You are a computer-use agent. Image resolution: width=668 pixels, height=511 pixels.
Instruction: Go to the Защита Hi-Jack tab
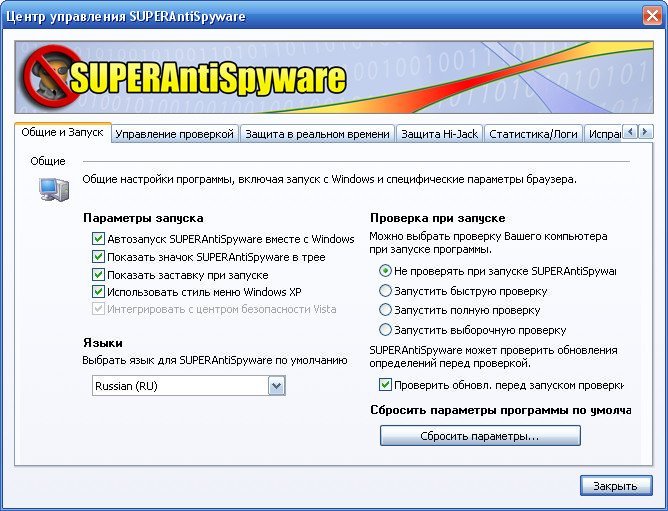(x=439, y=134)
